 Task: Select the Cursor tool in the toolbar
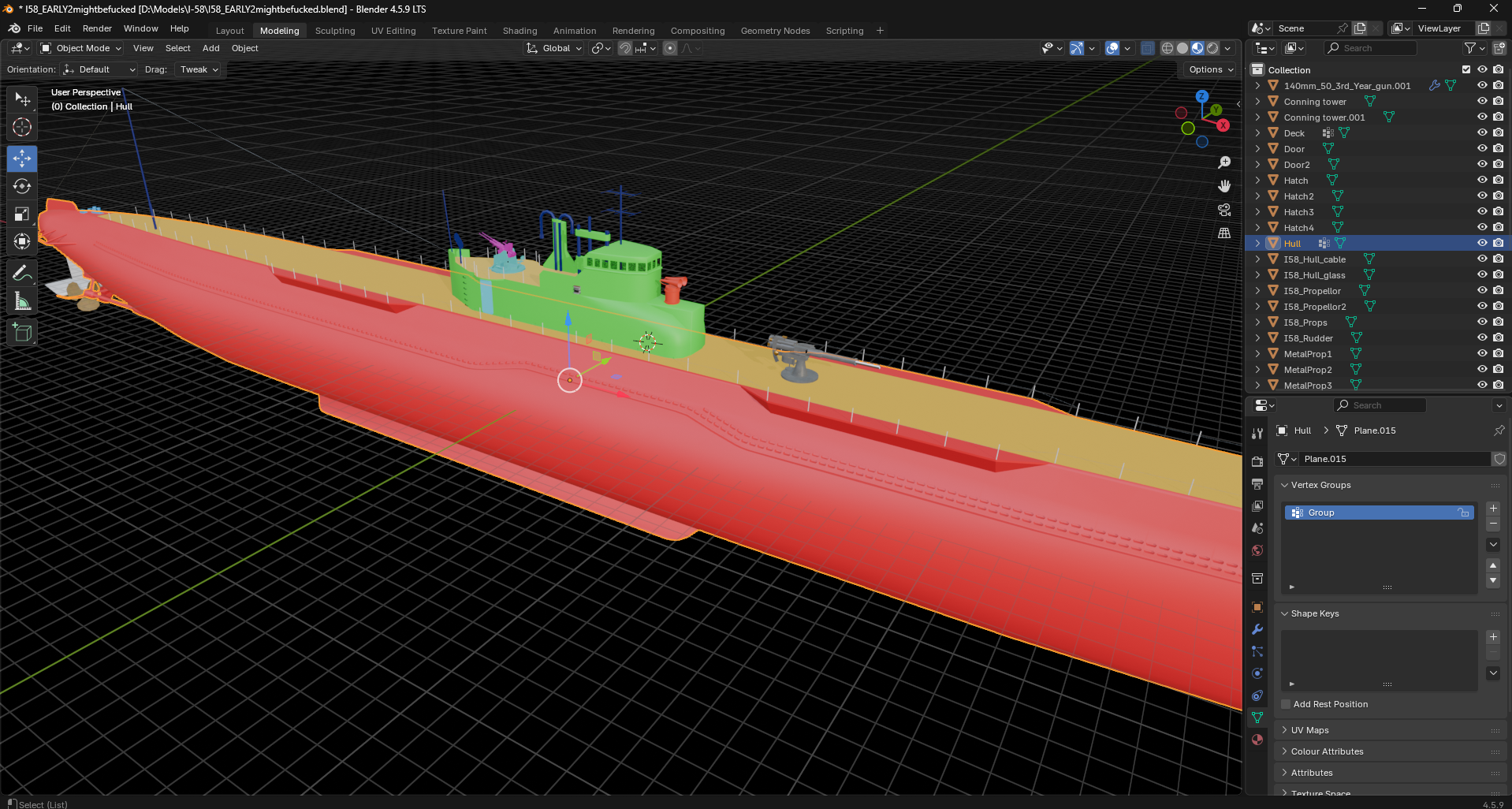coord(22,127)
